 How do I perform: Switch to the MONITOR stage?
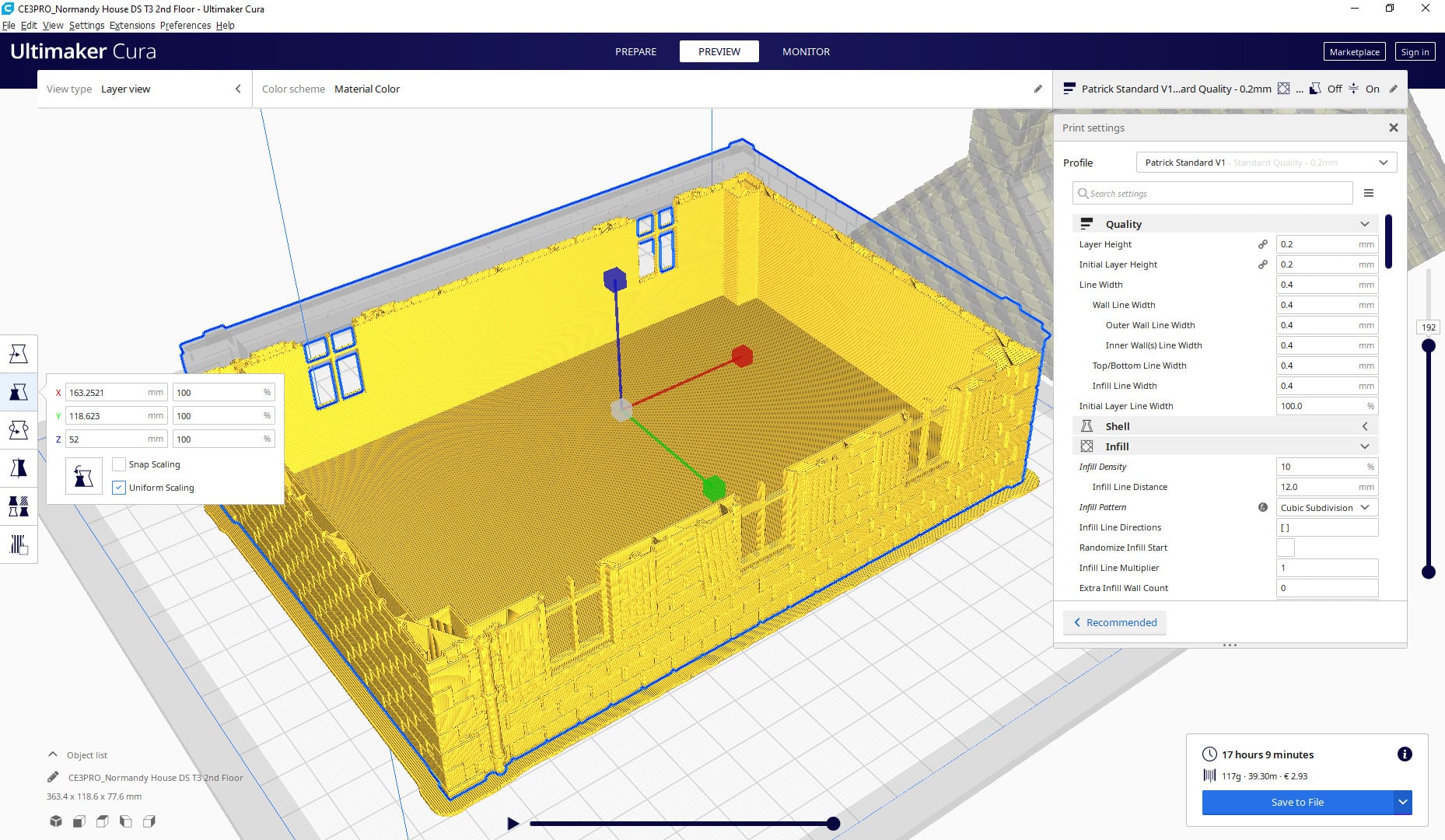[806, 51]
